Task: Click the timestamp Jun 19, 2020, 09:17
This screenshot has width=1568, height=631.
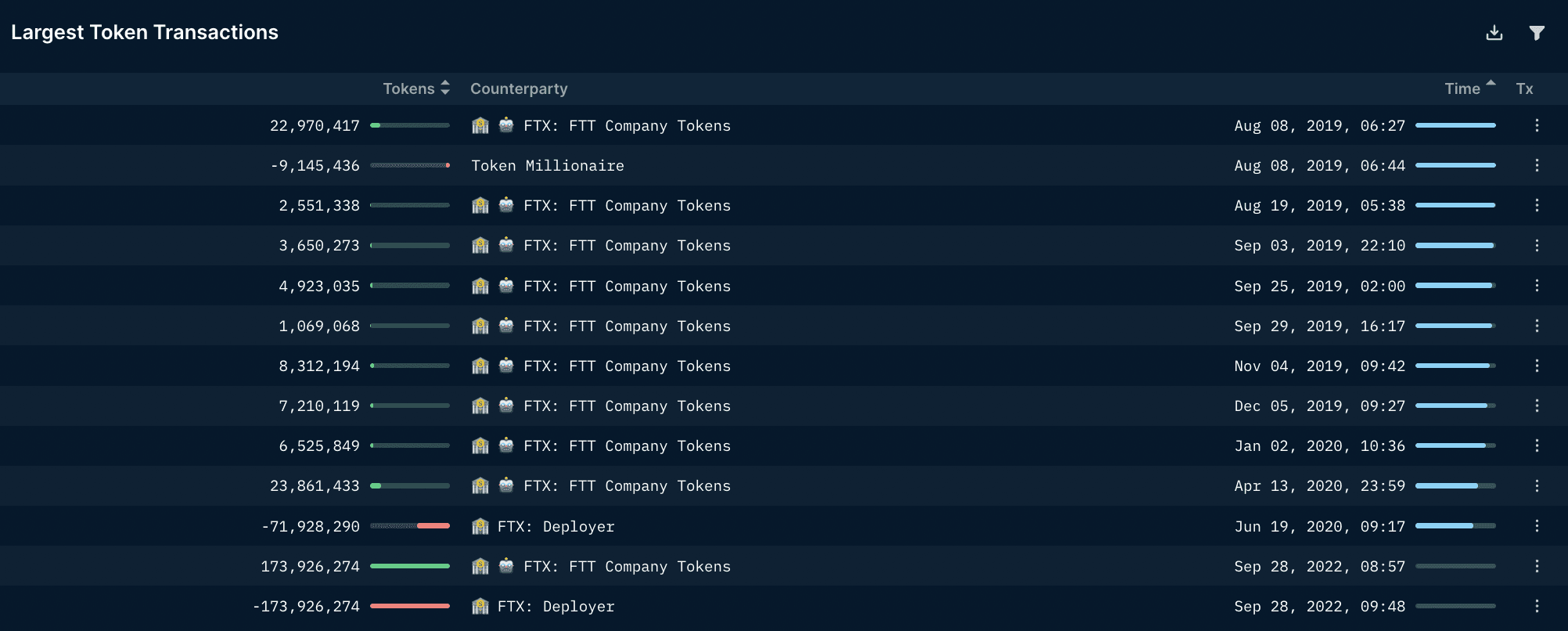Action: pyautogui.click(x=1320, y=526)
